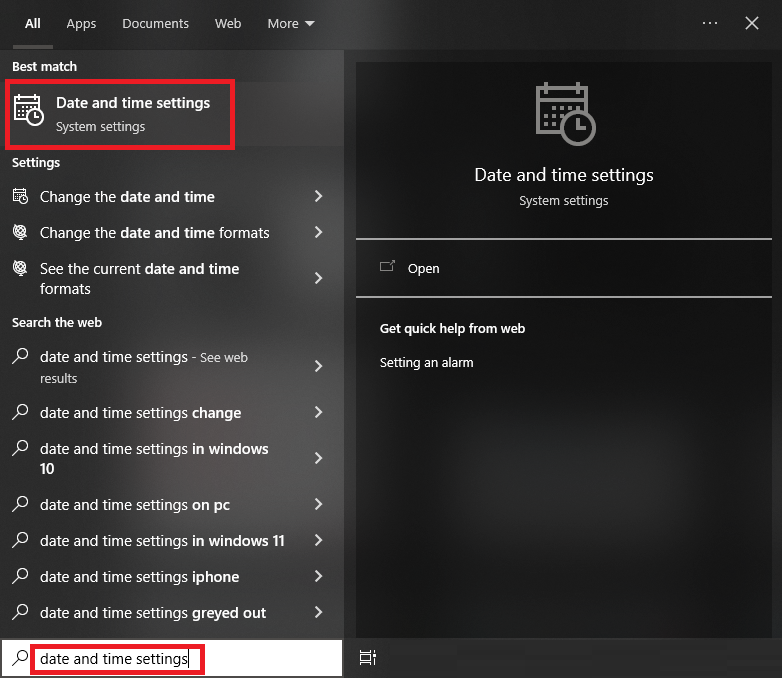Click search icon beside greyed out suggestion

click(20, 612)
